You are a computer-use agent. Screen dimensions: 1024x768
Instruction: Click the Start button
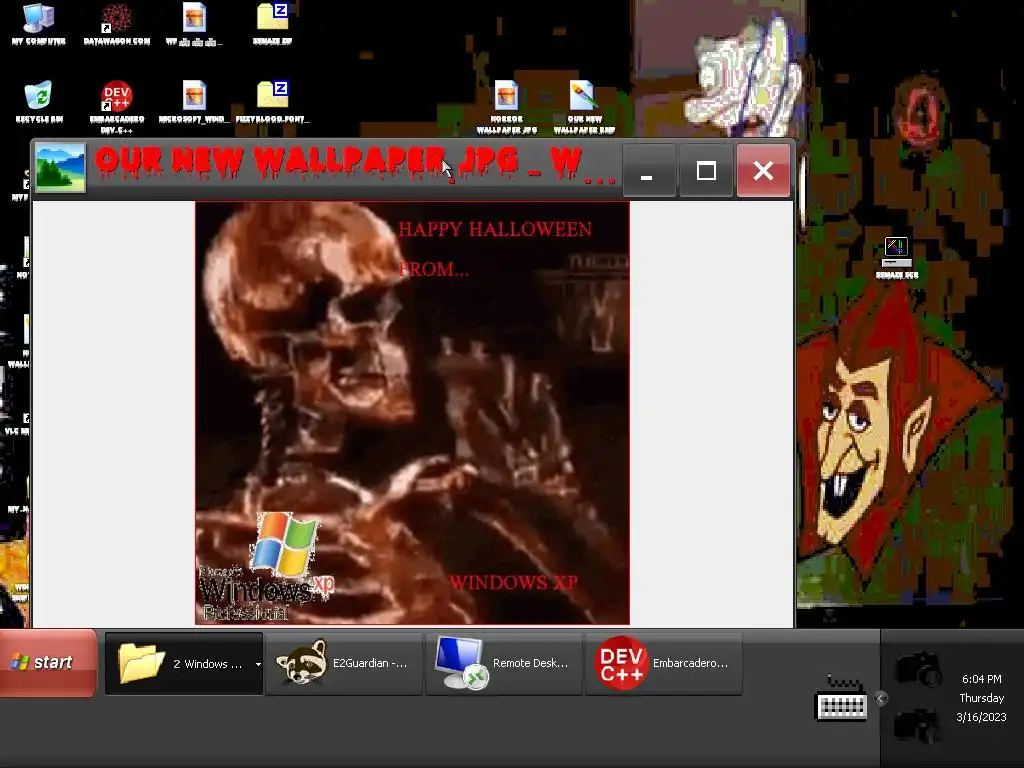[49, 662]
